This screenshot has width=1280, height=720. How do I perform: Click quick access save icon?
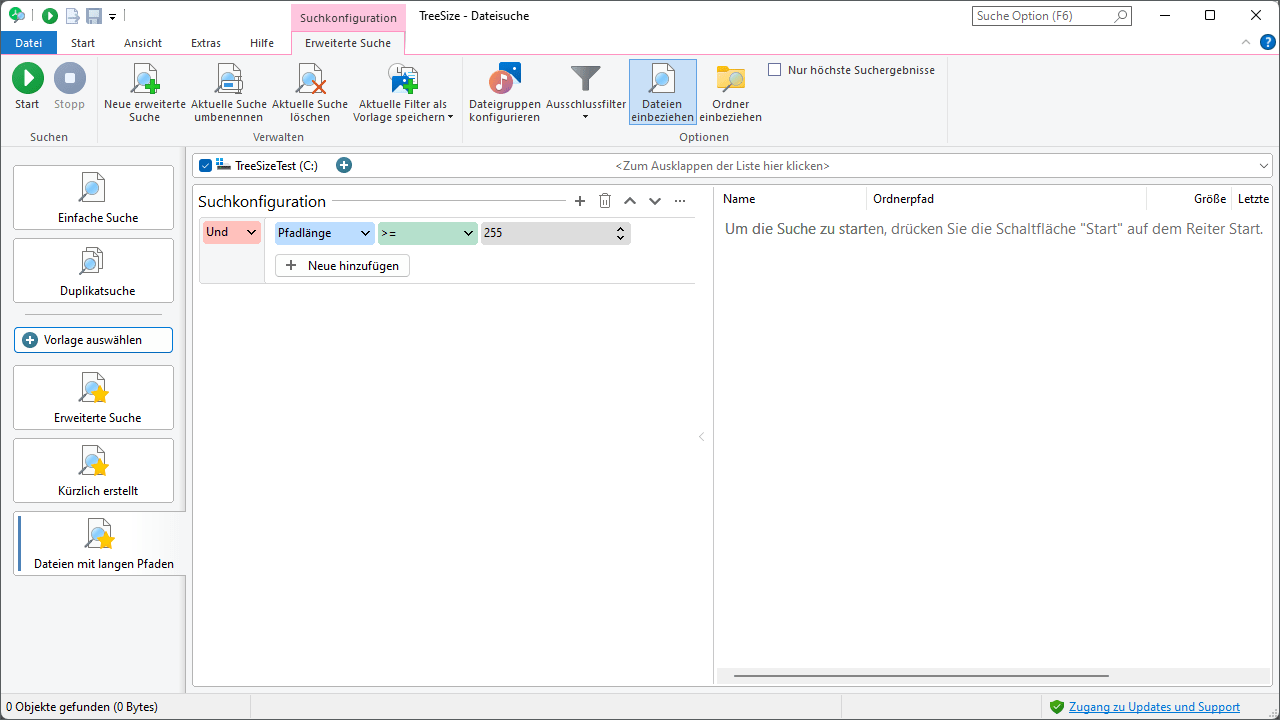coord(94,16)
